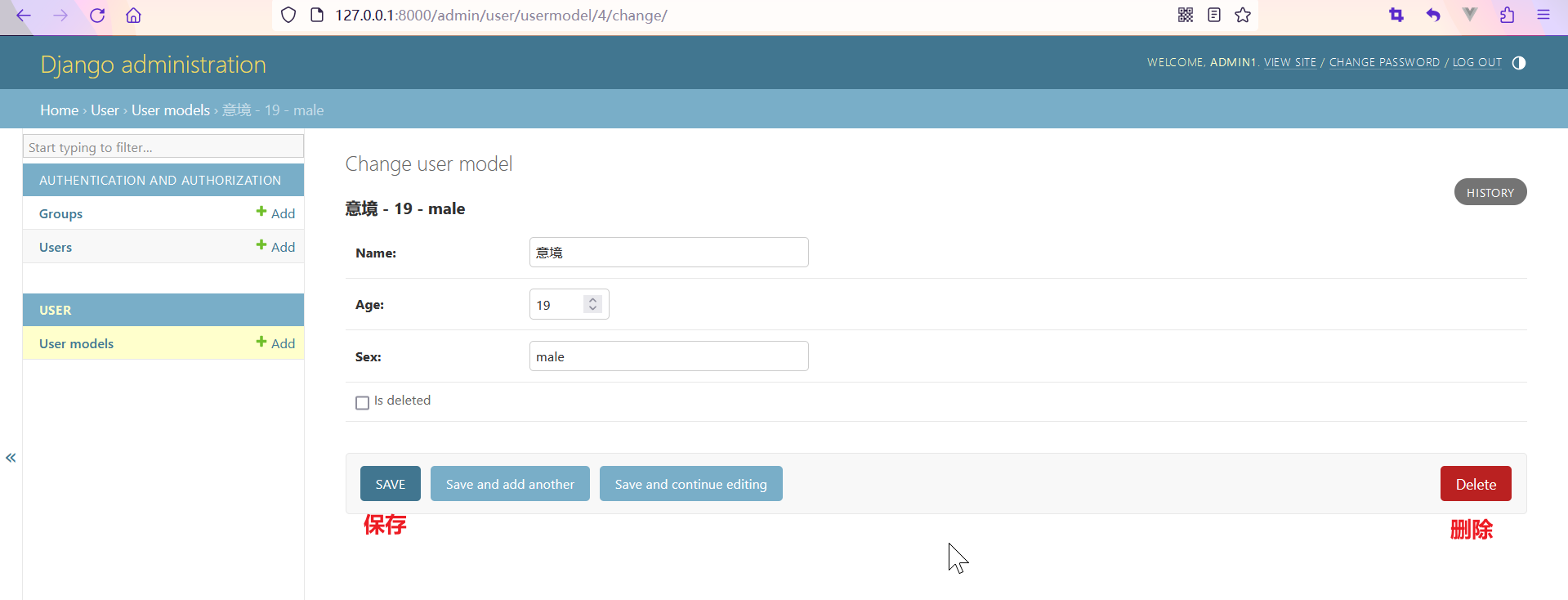The height and width of the screenshot is (600, 1568).
Task: Open the CHANGE PASSWORD link
Action: pos(1384,62)
